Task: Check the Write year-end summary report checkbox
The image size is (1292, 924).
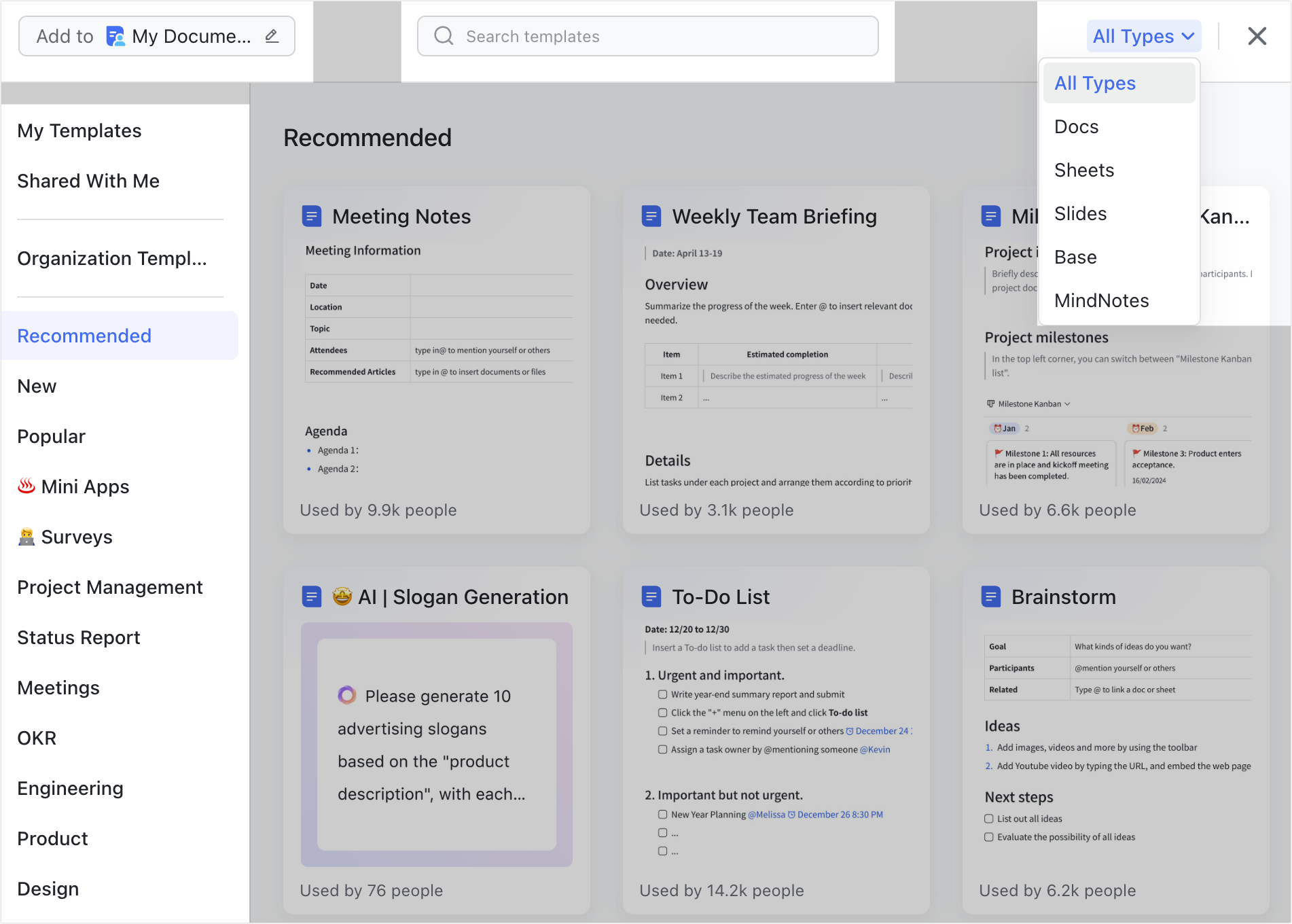Action: [x=662, y=694]
